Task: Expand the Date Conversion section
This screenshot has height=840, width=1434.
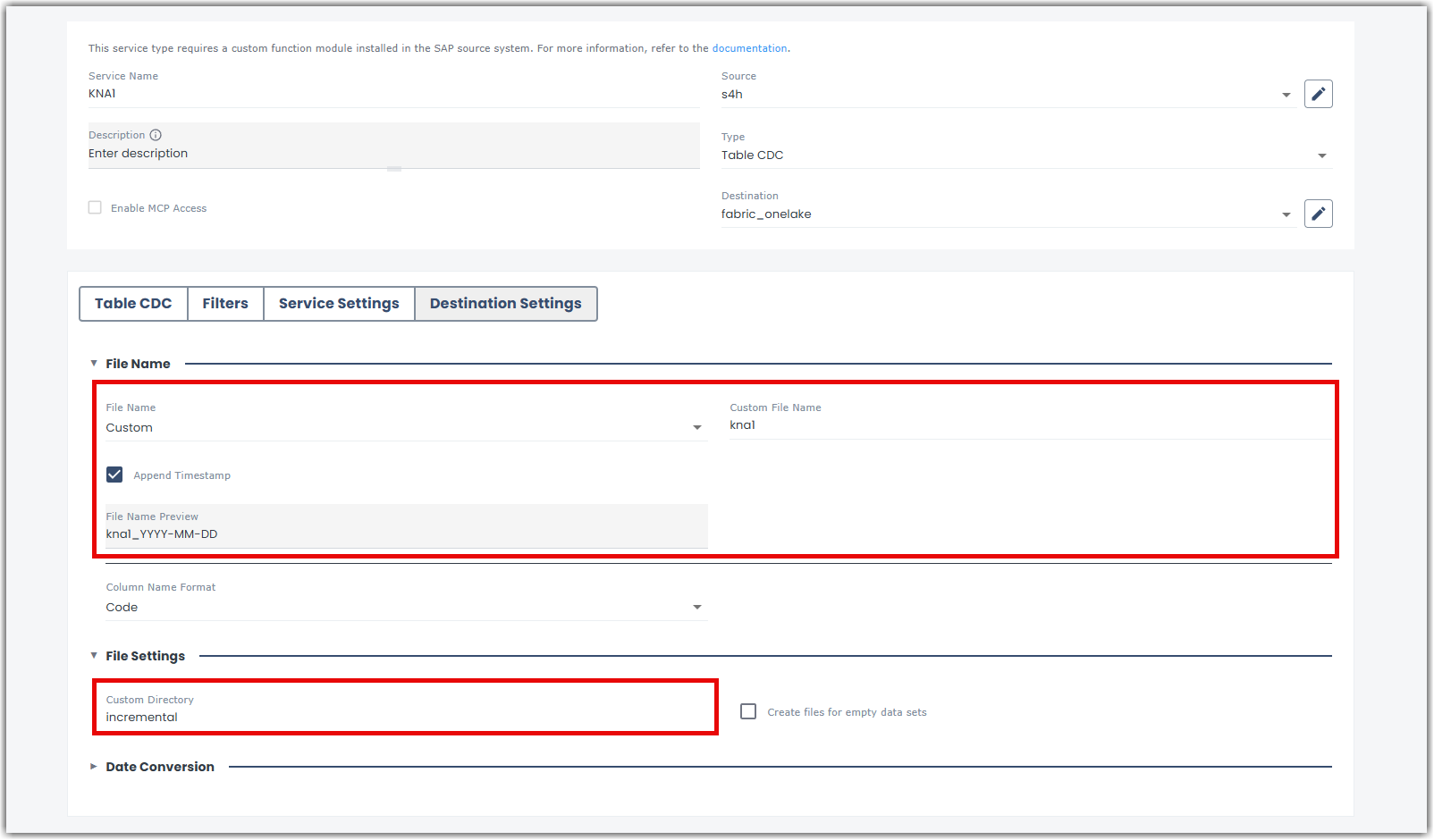Action: (94, 767)
